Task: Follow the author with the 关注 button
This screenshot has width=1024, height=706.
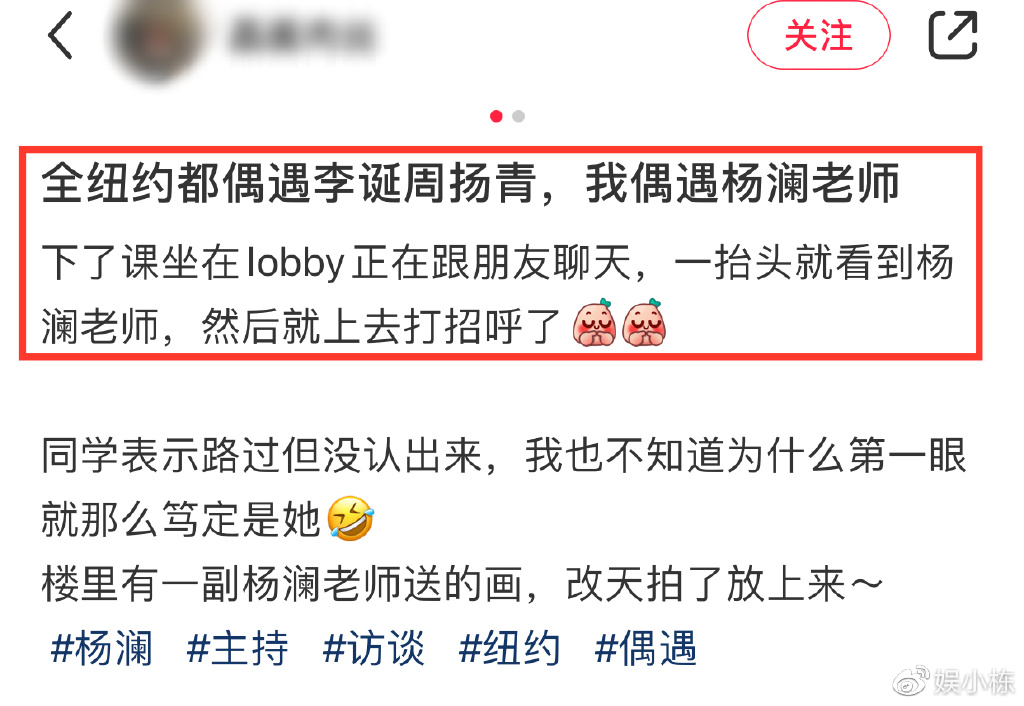Action: pyautogui.click(x=818, y=35)
